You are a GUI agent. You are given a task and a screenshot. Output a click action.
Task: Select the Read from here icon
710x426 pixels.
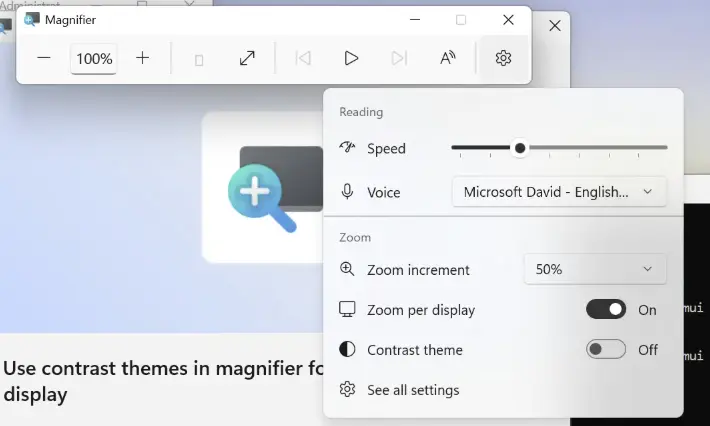click(448, 58)
